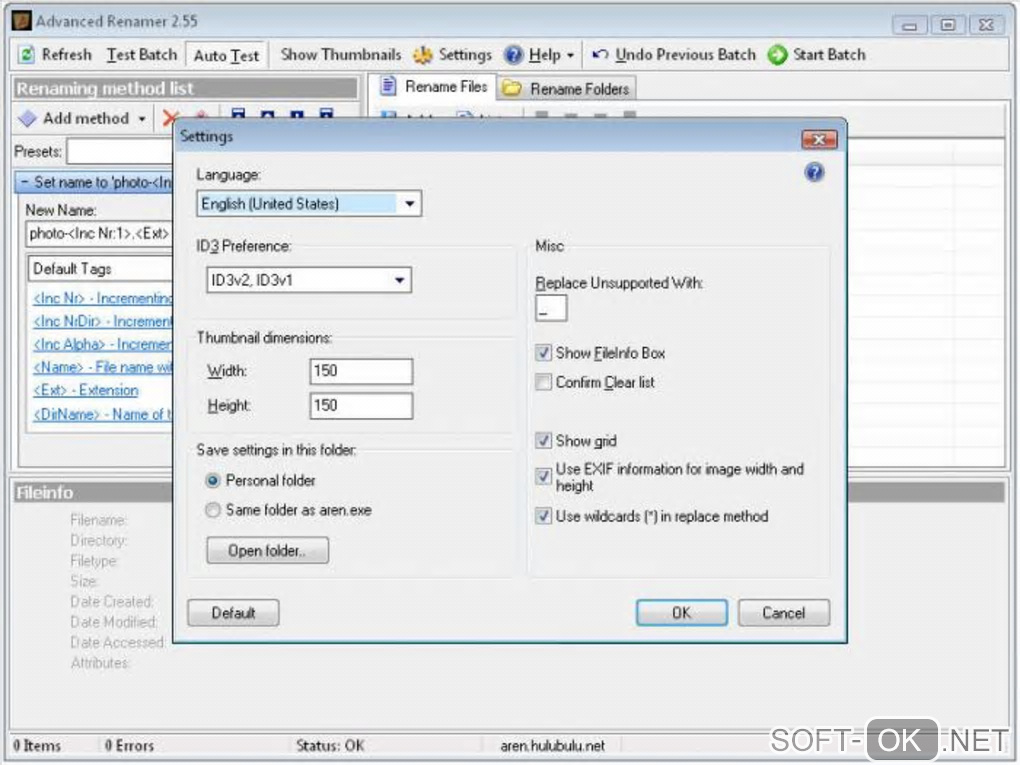Click the <Inc NrDir> tag link
Screen dimensions: 1020x765
tap(103, 321)
